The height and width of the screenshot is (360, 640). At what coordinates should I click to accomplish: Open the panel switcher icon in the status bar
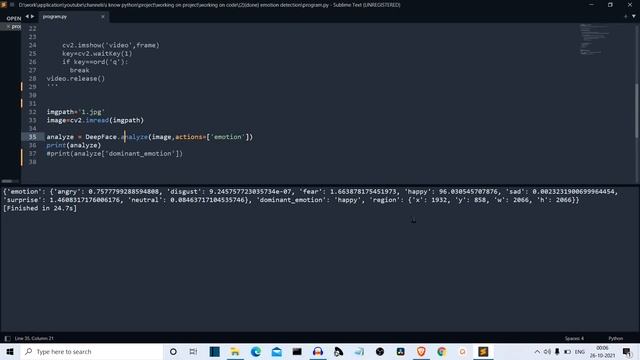(7, 338)
